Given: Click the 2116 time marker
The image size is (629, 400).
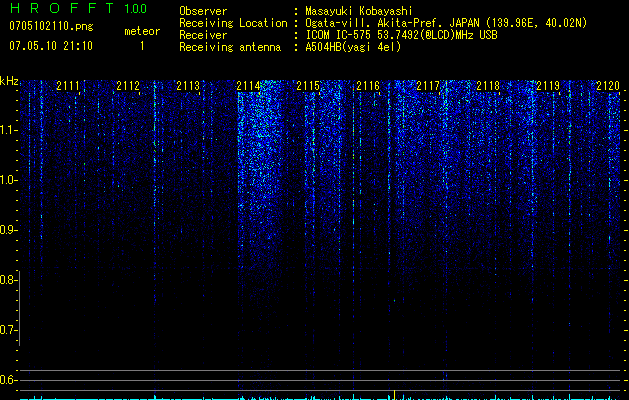Looking at the screenshot, I should coord(368,85).
